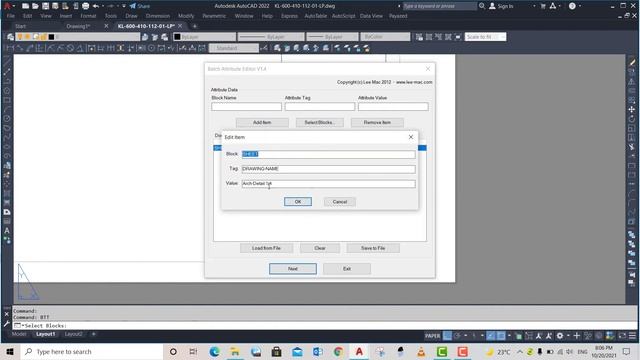The image size is (640, 360).
Task: Switch to the Drawing1 file tab
Action: click(x=78, y=26)
